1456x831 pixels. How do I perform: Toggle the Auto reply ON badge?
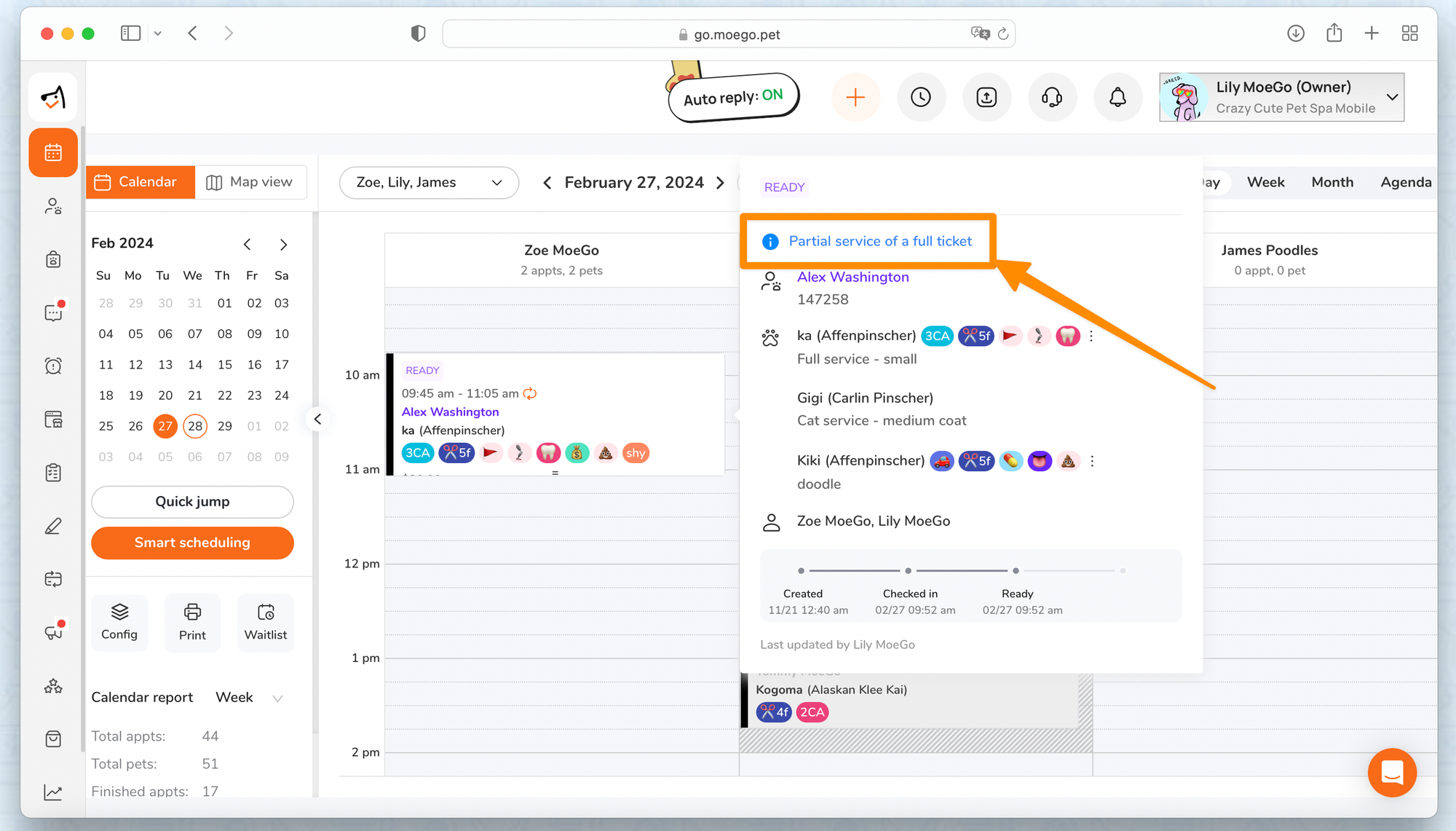click(x=733, y=98)
